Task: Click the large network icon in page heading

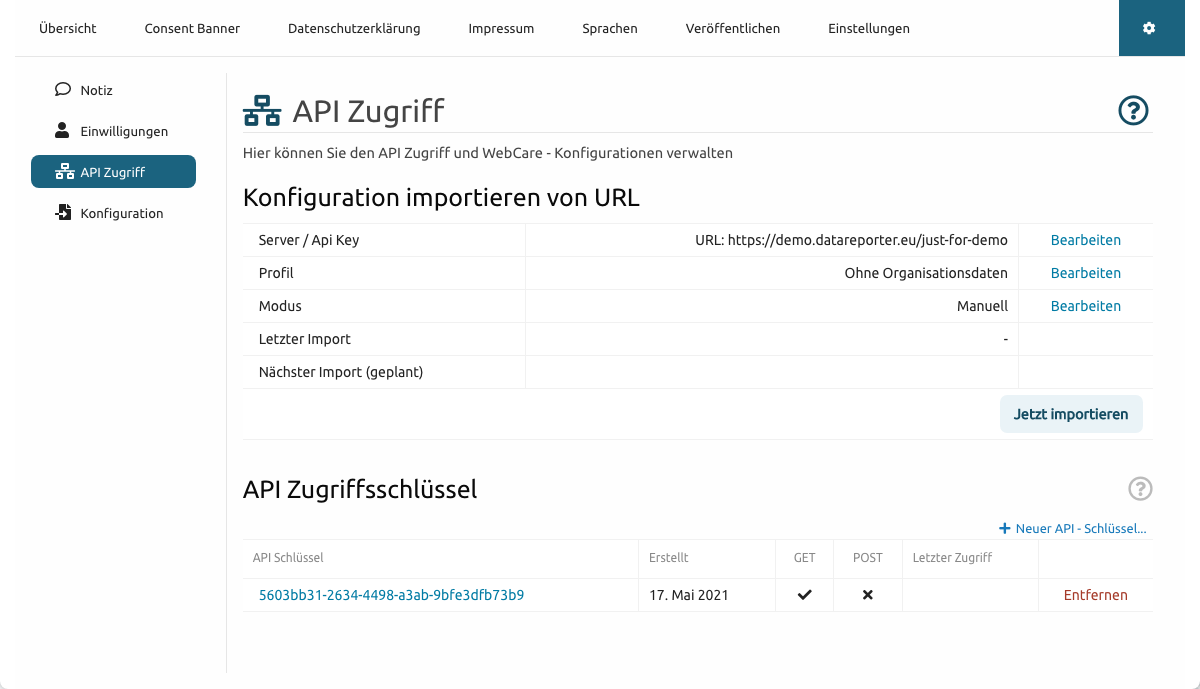Action: [x=262, y=111]
